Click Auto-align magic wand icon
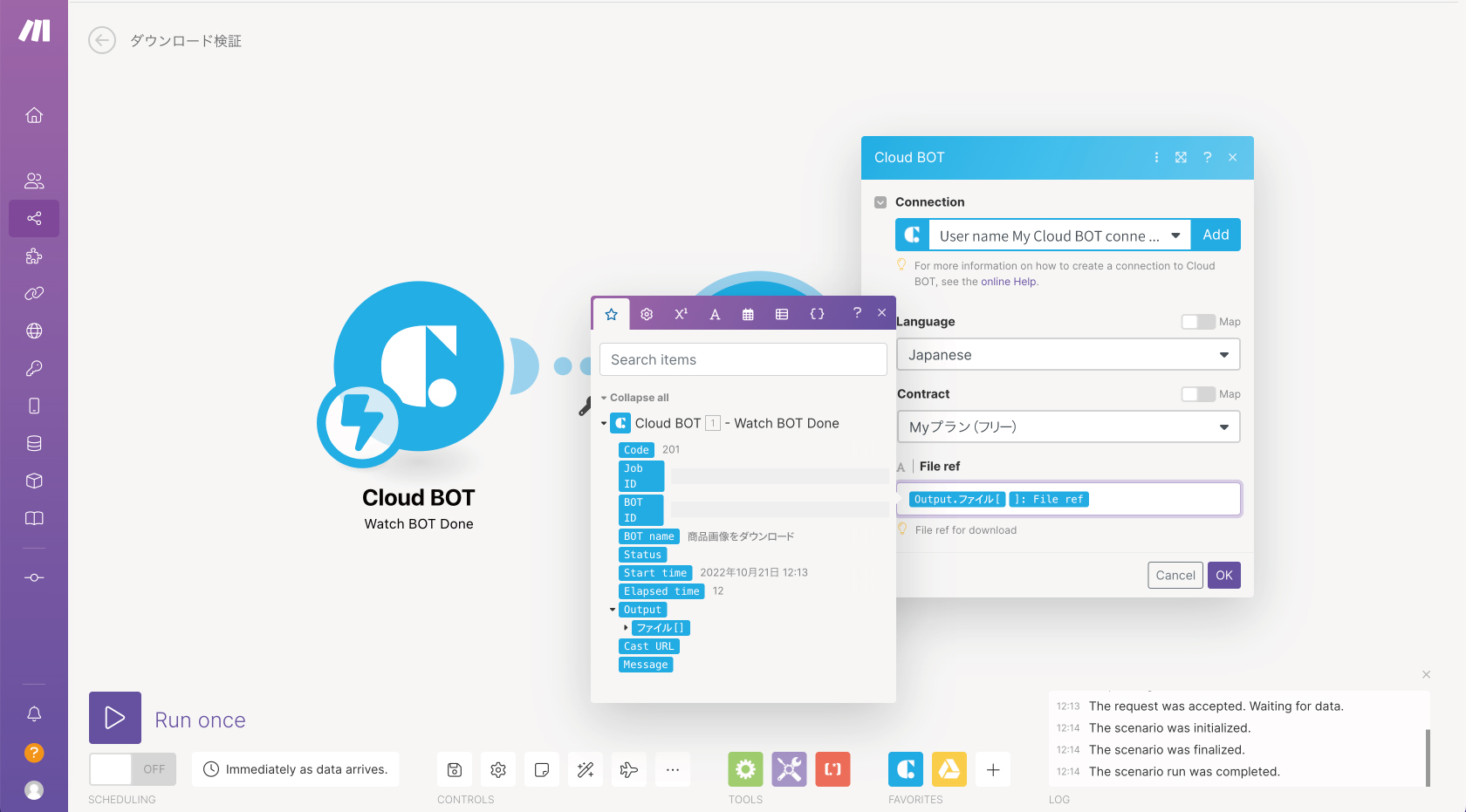 (x=586, y=769)
